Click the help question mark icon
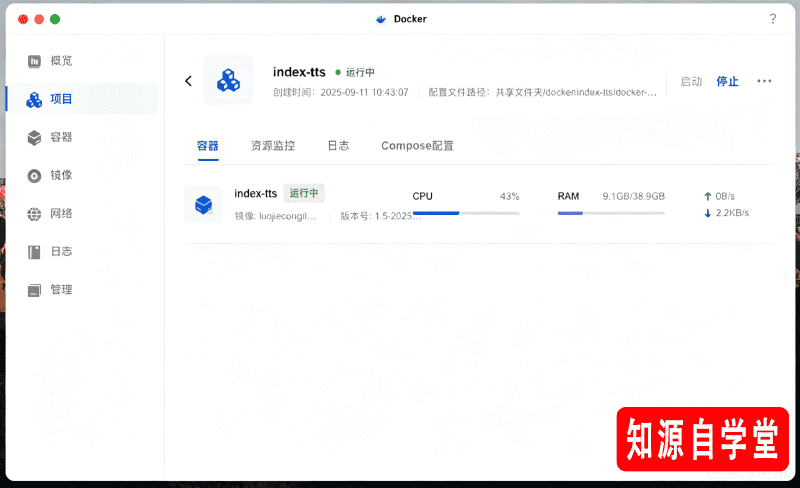Screen dimensions: 800x488 773,19
